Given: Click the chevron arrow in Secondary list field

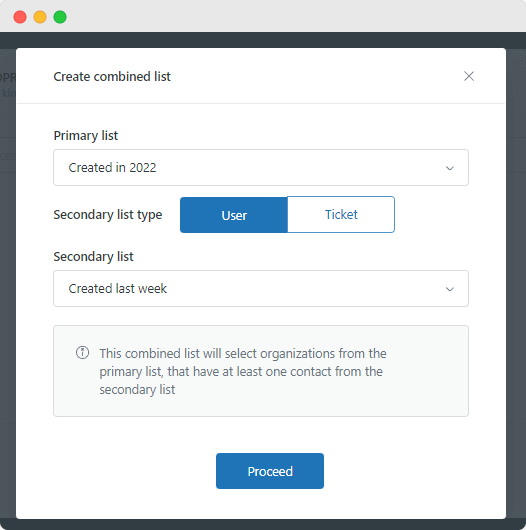Looking at the screenshot, I should tap(449, 289).
